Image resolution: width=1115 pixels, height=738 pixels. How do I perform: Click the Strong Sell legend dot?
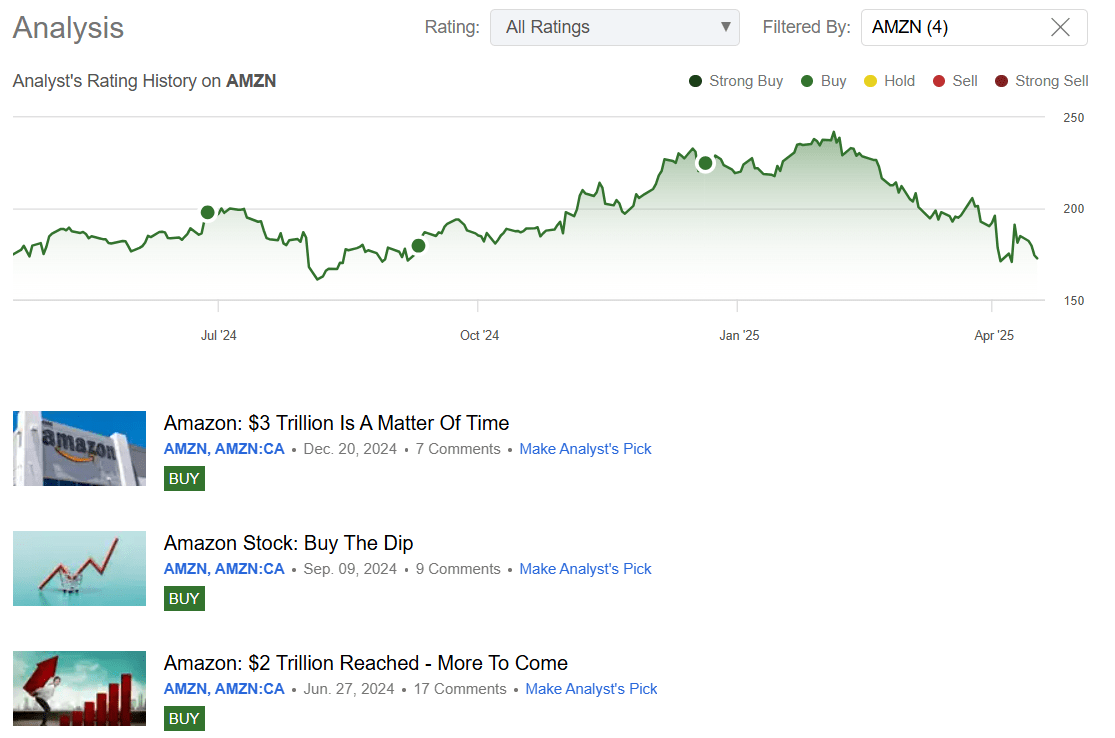click(1001, 81)
